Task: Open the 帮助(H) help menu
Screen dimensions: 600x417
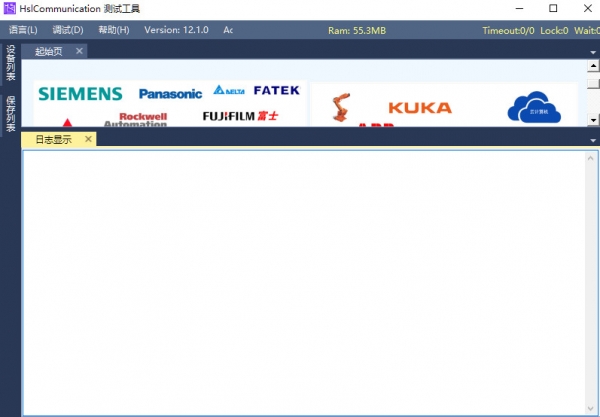Action: pyautogui.click(x=113, y=30)
